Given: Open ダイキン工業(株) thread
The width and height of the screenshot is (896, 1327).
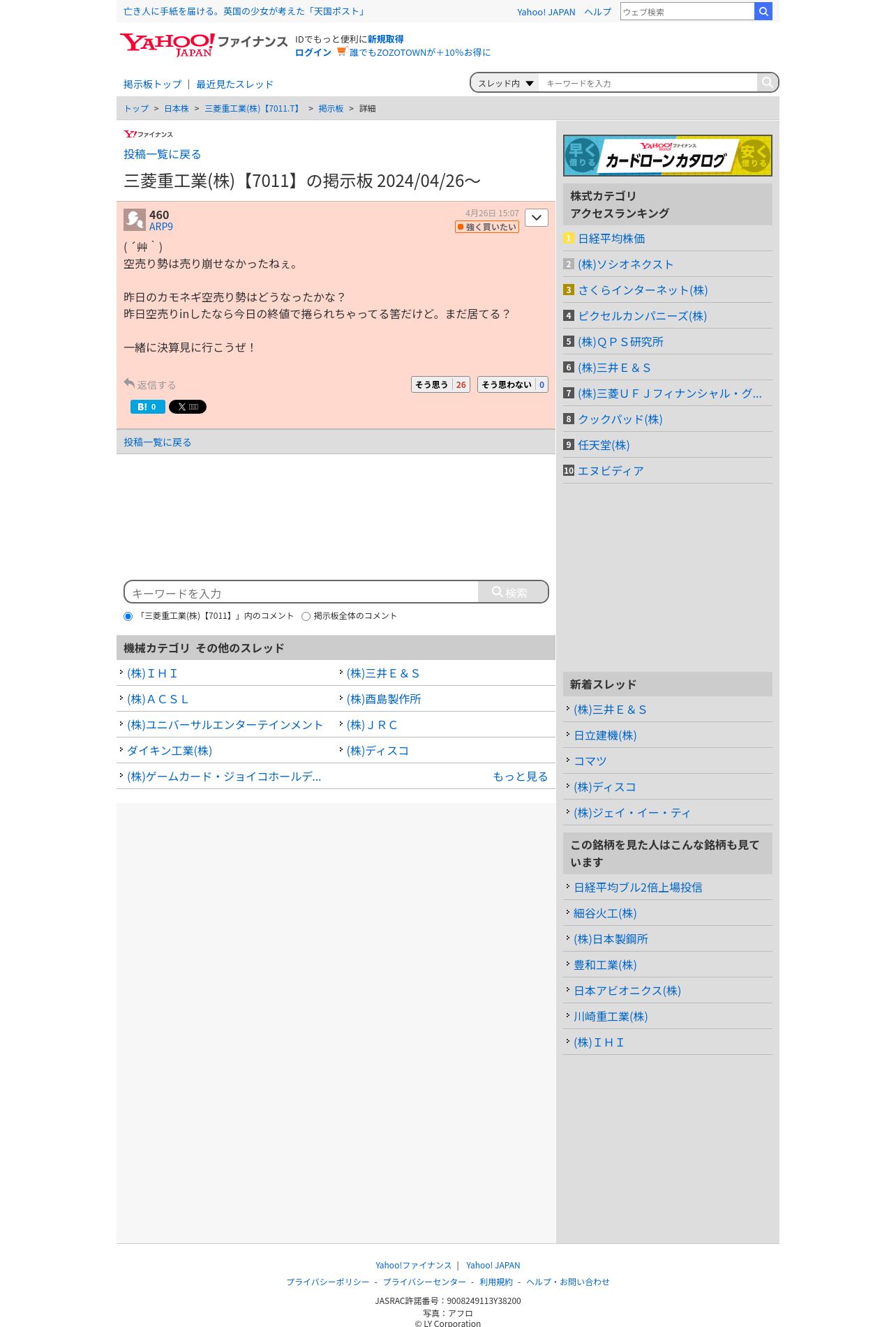Looking at the screenshot, I should pos(170,751).
